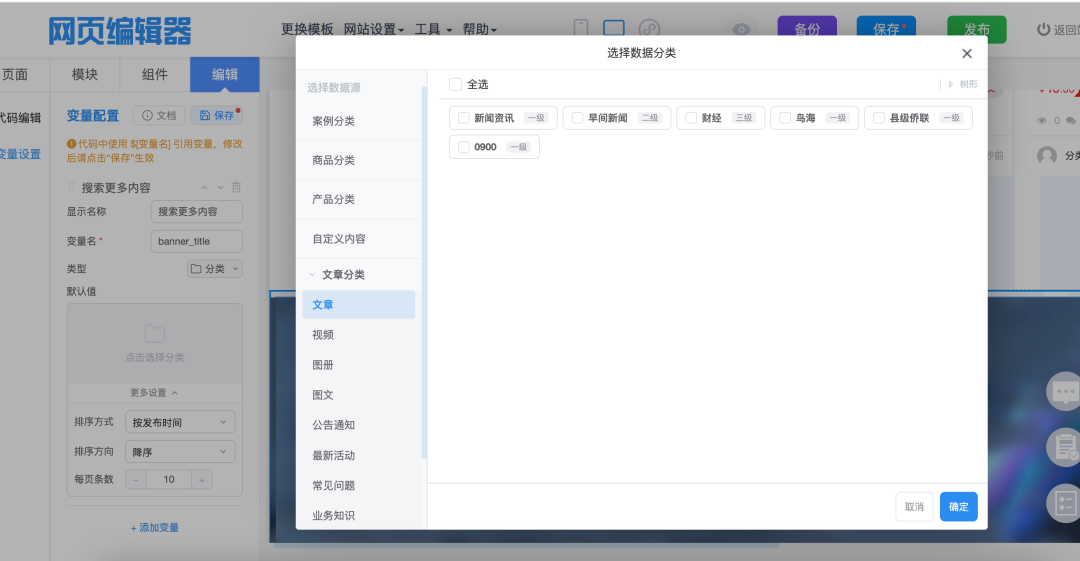The image size is (1080, 561).
Task: Click the green 发布 button
Action: click(x=977, y=29)
